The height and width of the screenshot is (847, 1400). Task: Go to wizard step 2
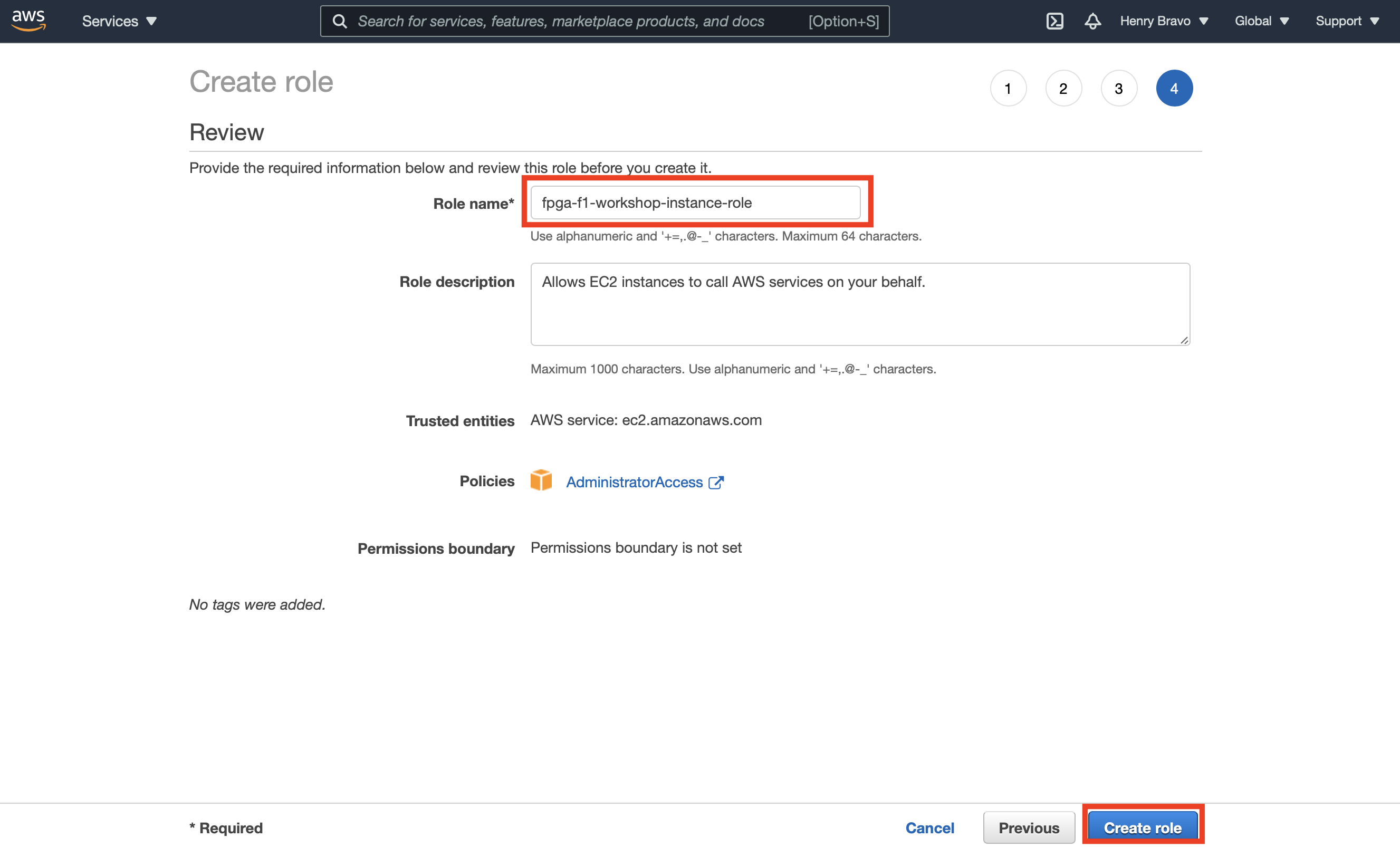tap(1063, 88)
